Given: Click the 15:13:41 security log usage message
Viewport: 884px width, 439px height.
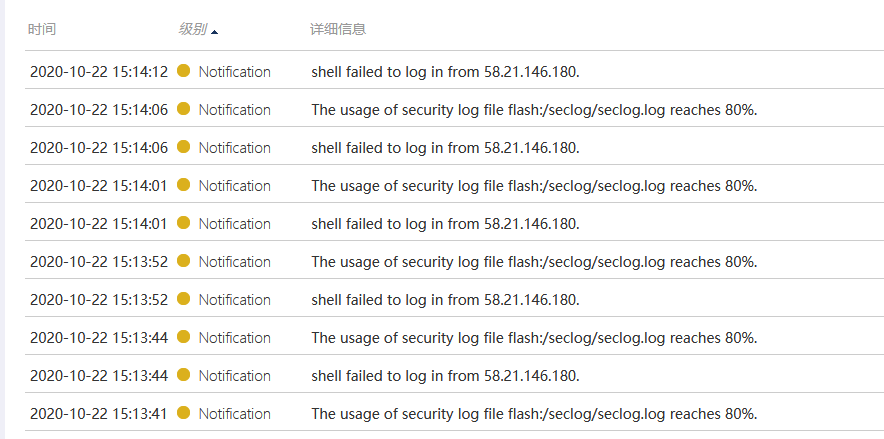Looking at the screenshot, I should 534,414.
